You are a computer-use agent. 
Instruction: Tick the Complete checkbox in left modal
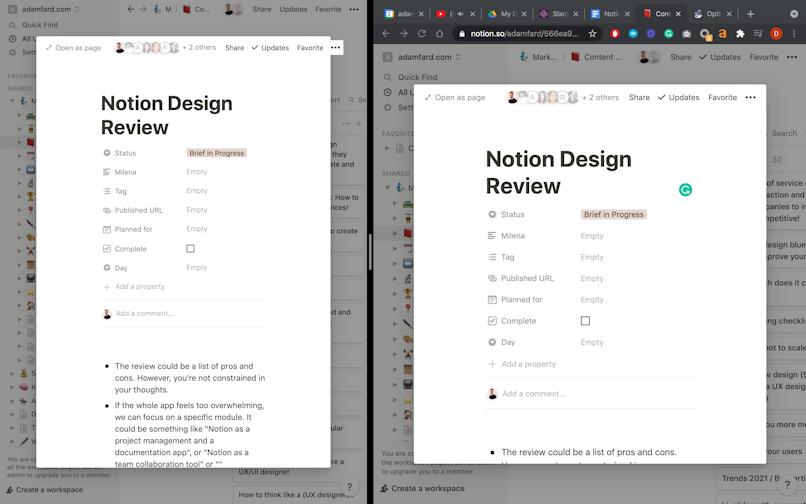coord(190,249)
